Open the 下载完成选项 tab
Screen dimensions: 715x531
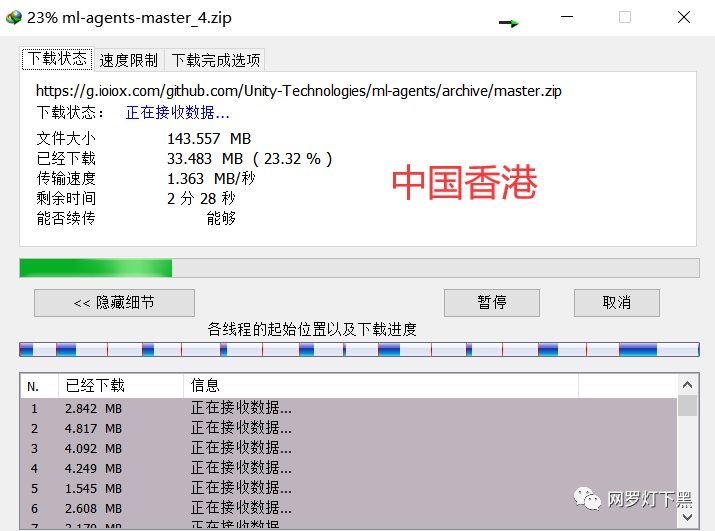tap(216, 60)
